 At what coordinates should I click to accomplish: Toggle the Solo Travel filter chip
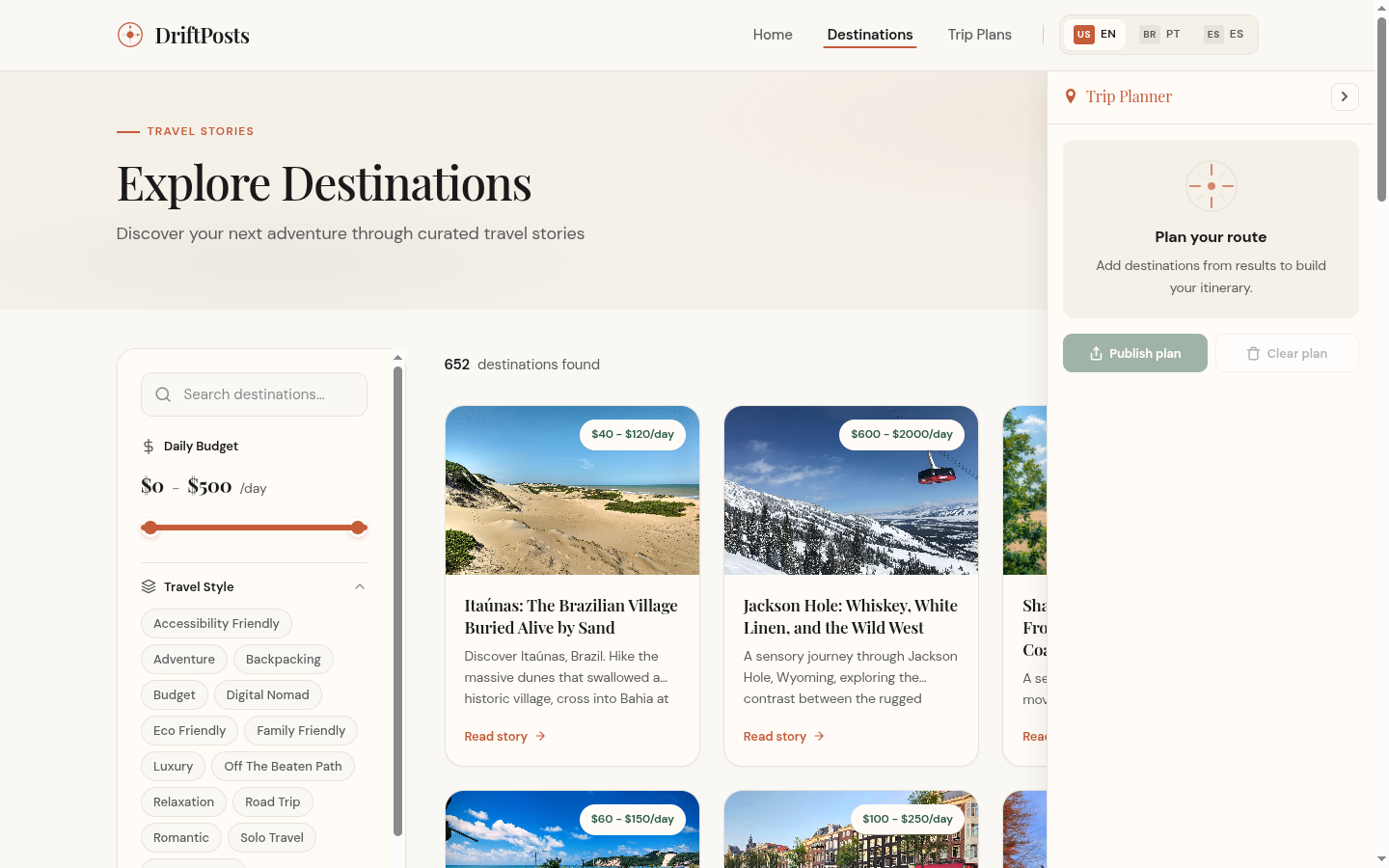(272, 837)
